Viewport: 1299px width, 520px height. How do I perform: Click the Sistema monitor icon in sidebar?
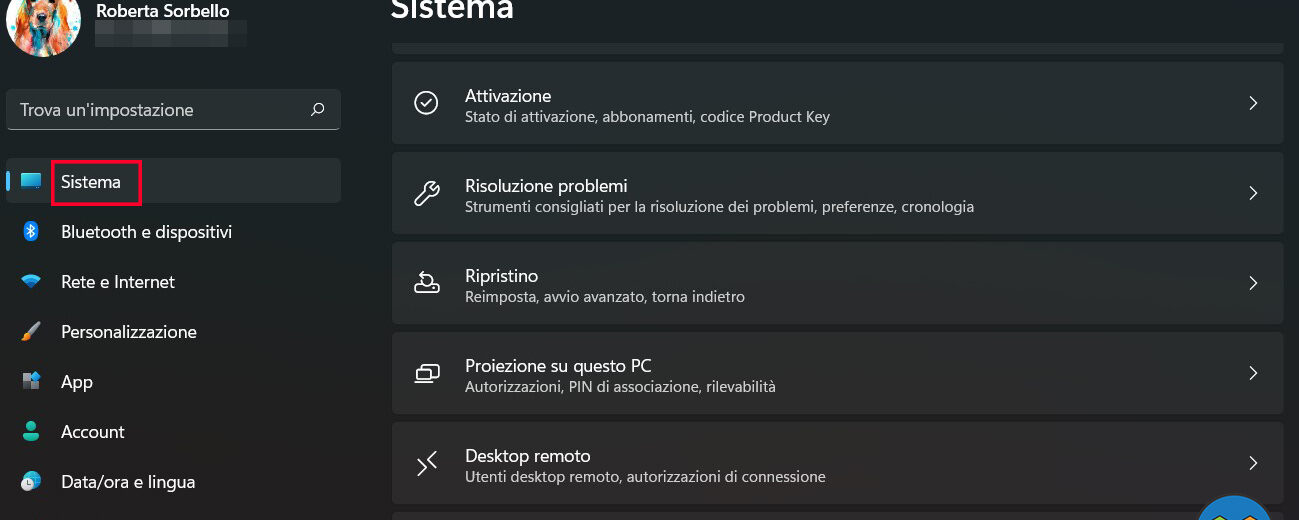click(31, 182)
